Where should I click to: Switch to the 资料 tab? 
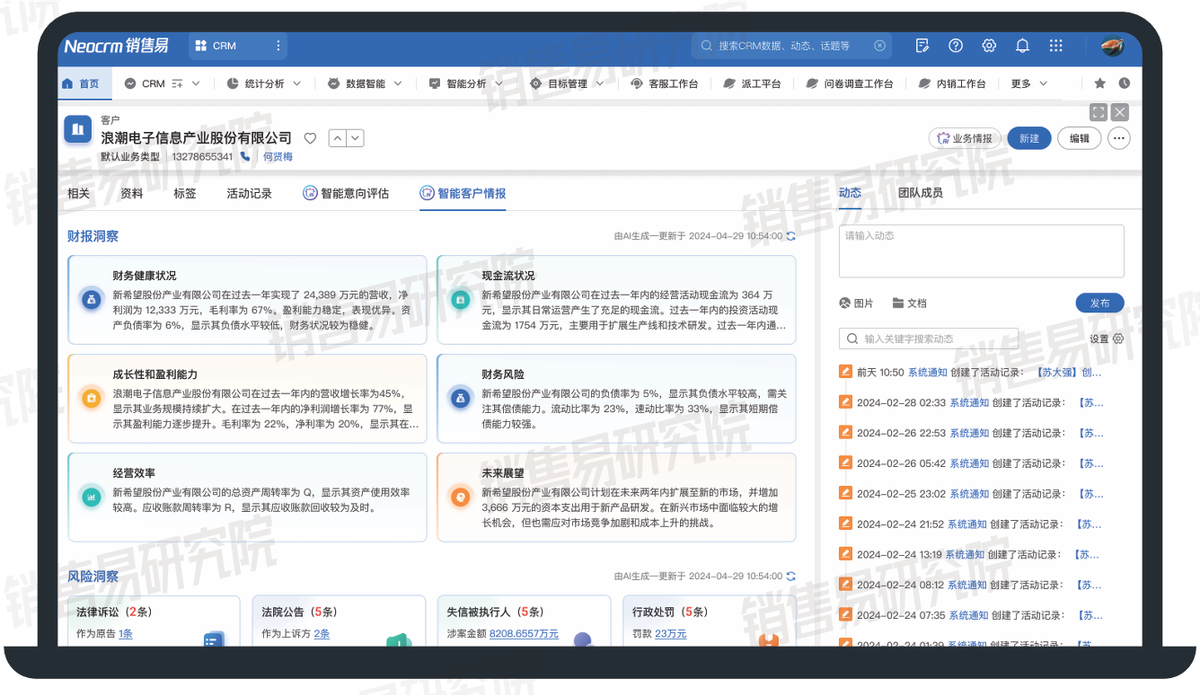131,193
